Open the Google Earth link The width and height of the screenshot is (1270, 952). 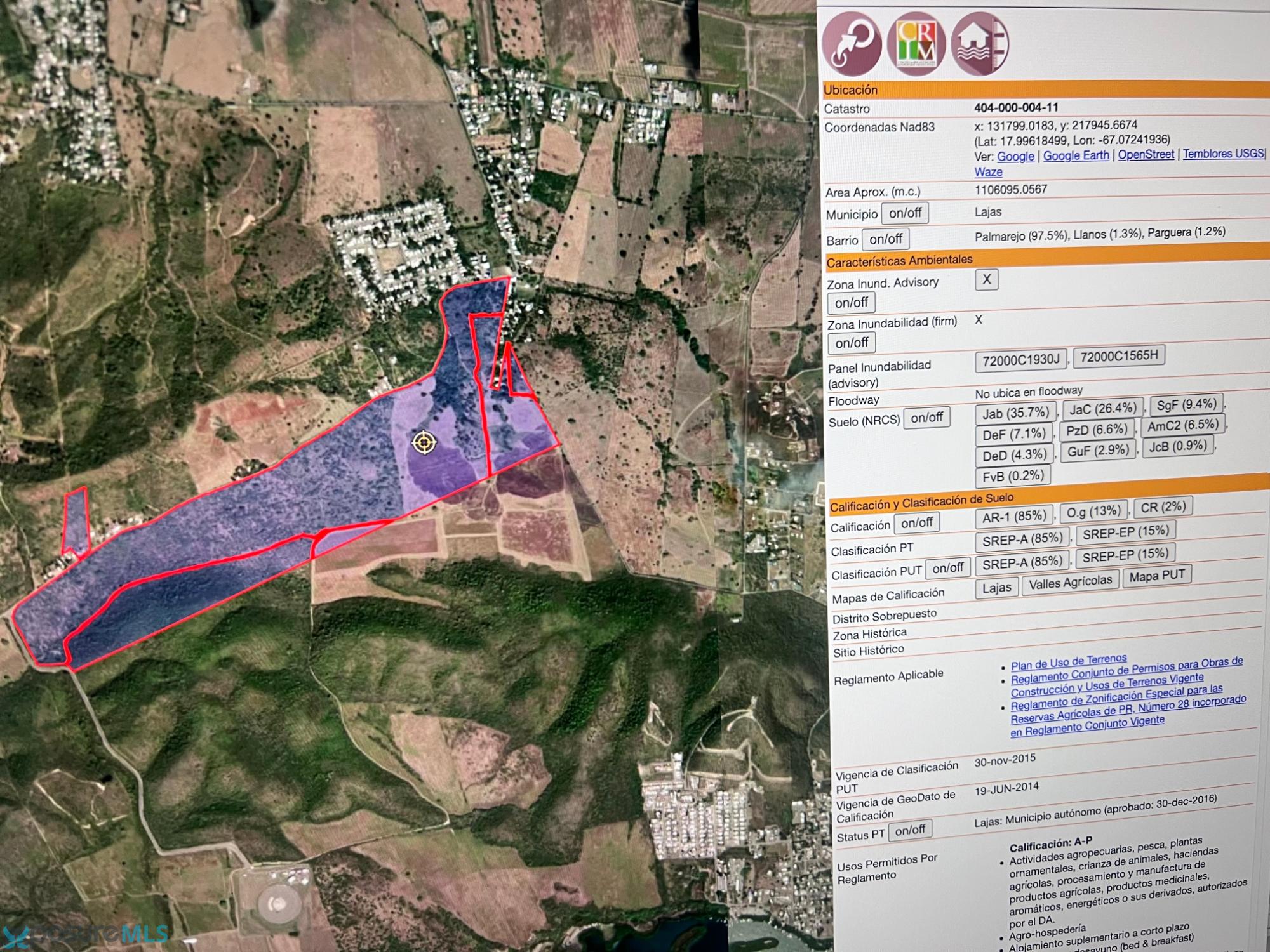pyautogui.click(x=1076, y=155)
